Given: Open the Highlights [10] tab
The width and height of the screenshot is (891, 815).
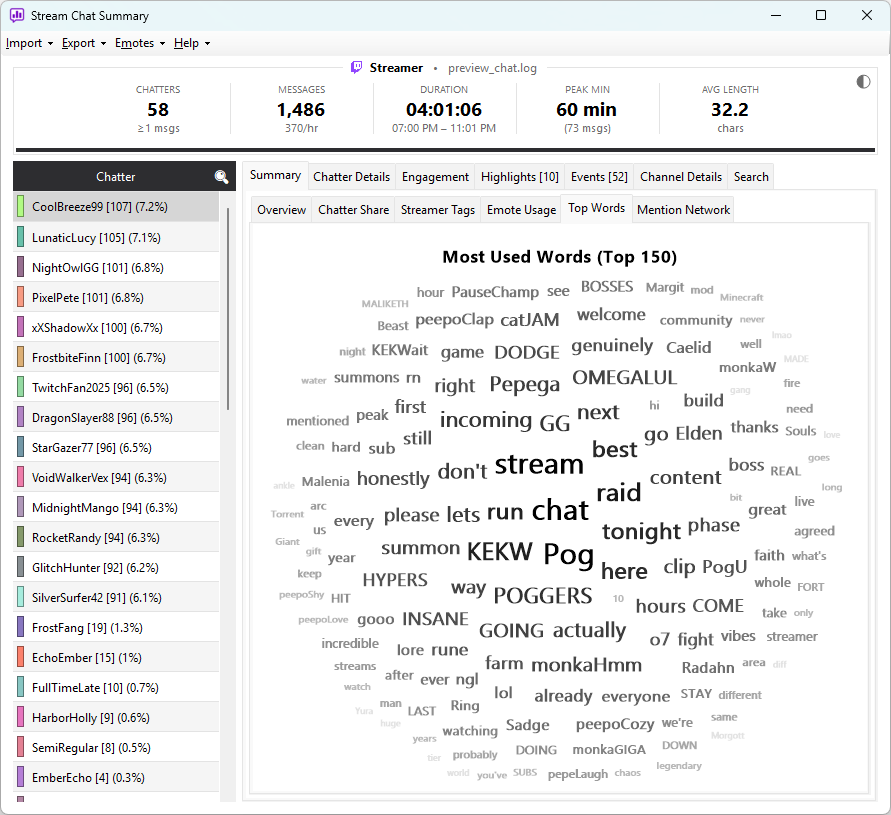Looking at the screenshot, I should (x=519, y=177).
